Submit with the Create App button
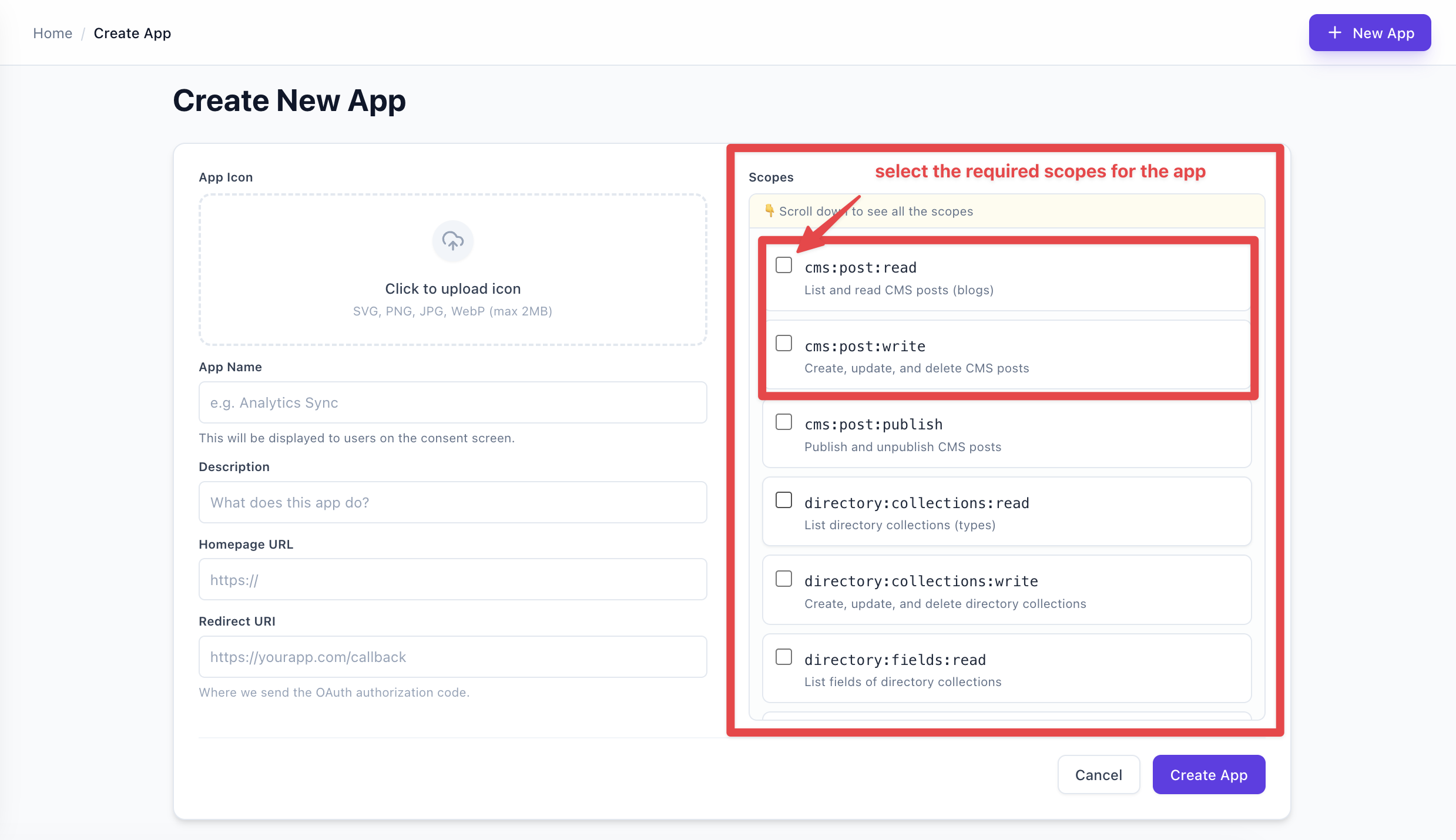 [x=1208, y=775]
